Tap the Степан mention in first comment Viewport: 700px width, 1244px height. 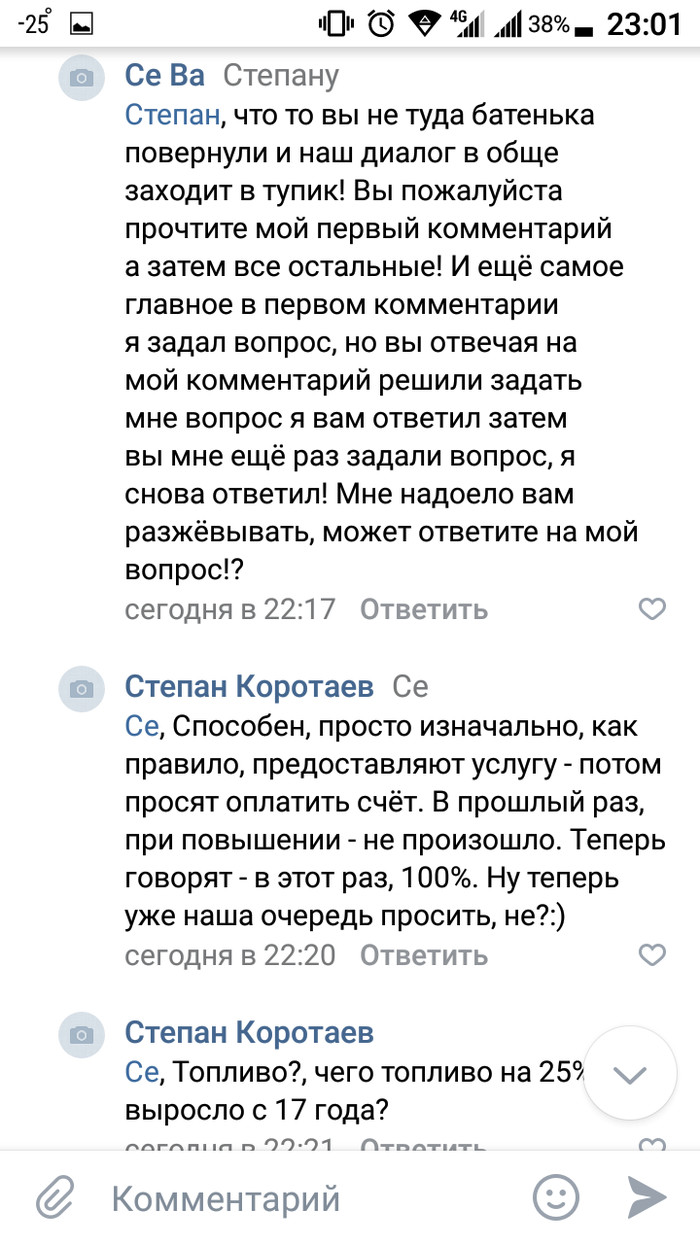(172, 115)
